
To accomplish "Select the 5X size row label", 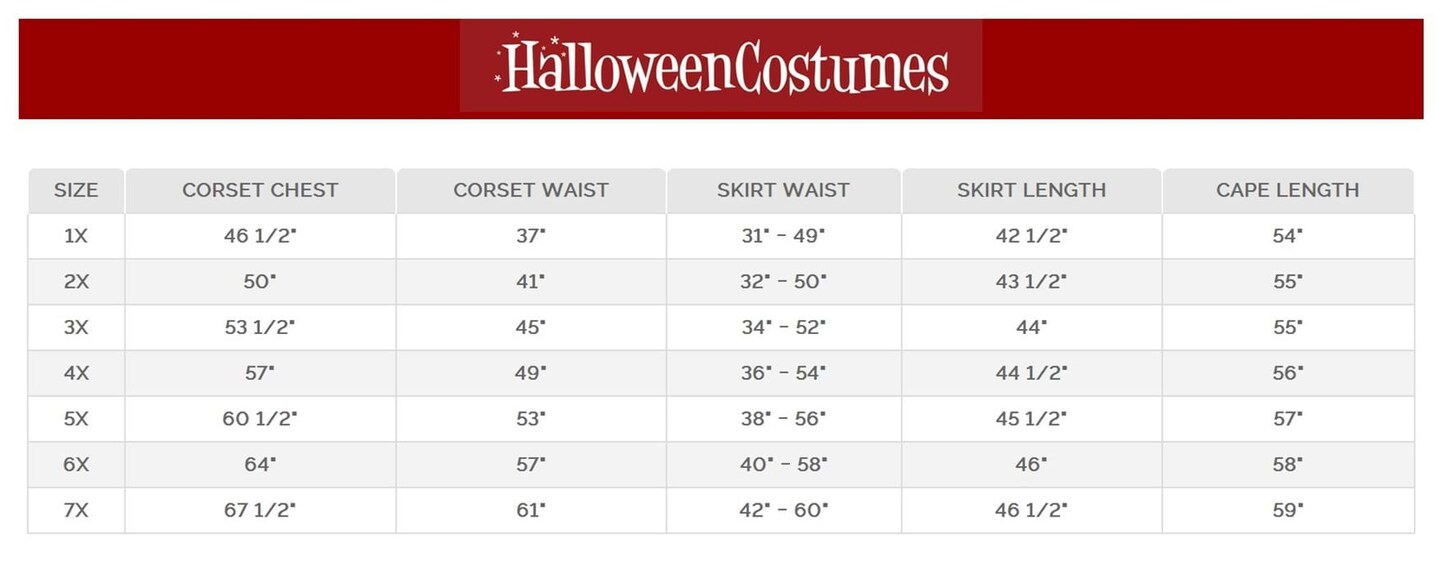I will tap(76, 419).
